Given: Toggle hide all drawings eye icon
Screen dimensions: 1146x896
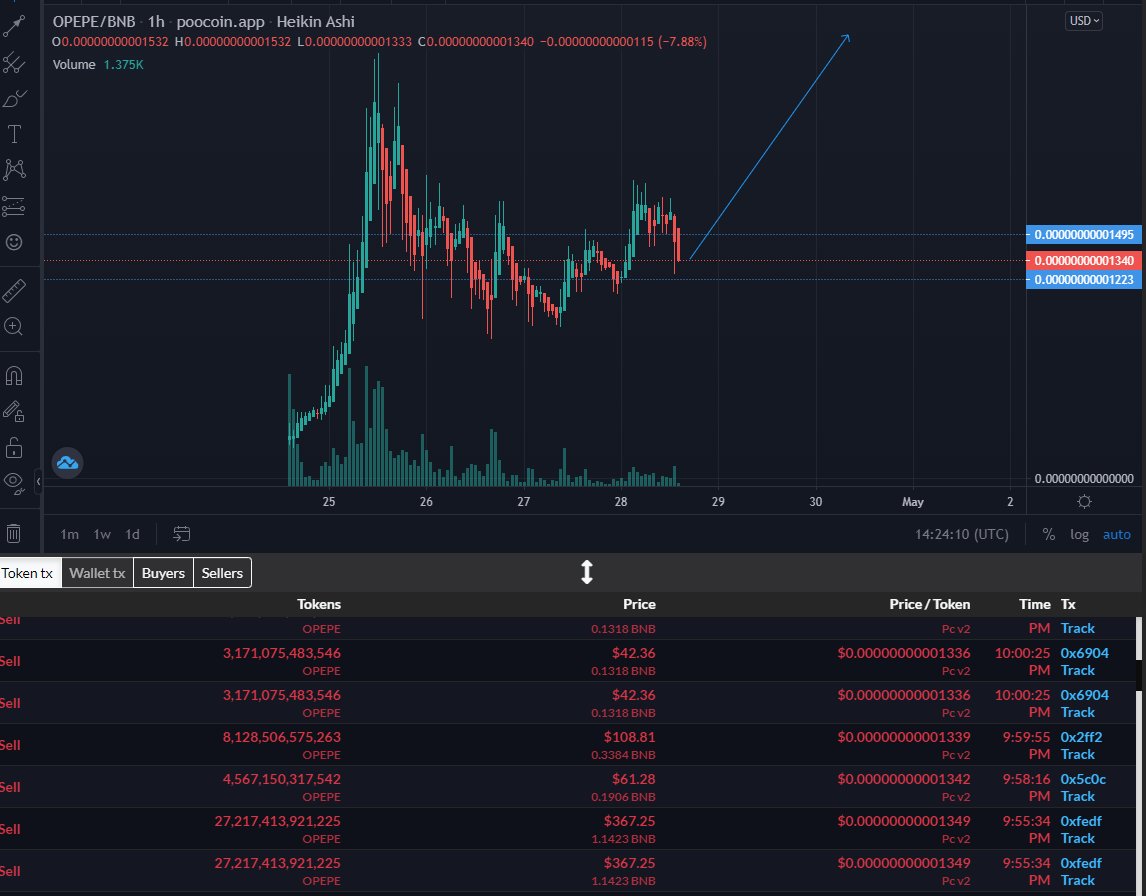Looking at the screenshot, I should pyautogui.click(x=14, y=481).
